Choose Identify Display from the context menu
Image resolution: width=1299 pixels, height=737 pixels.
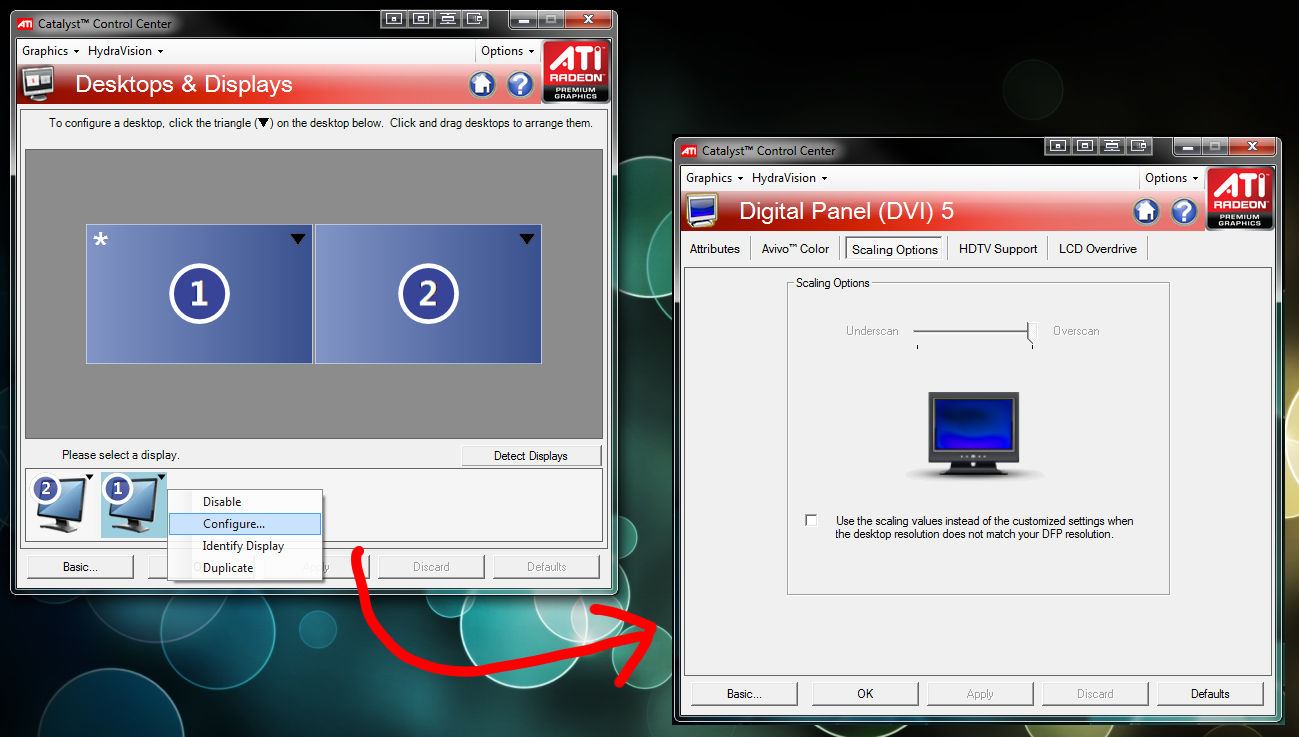point(246,546)
